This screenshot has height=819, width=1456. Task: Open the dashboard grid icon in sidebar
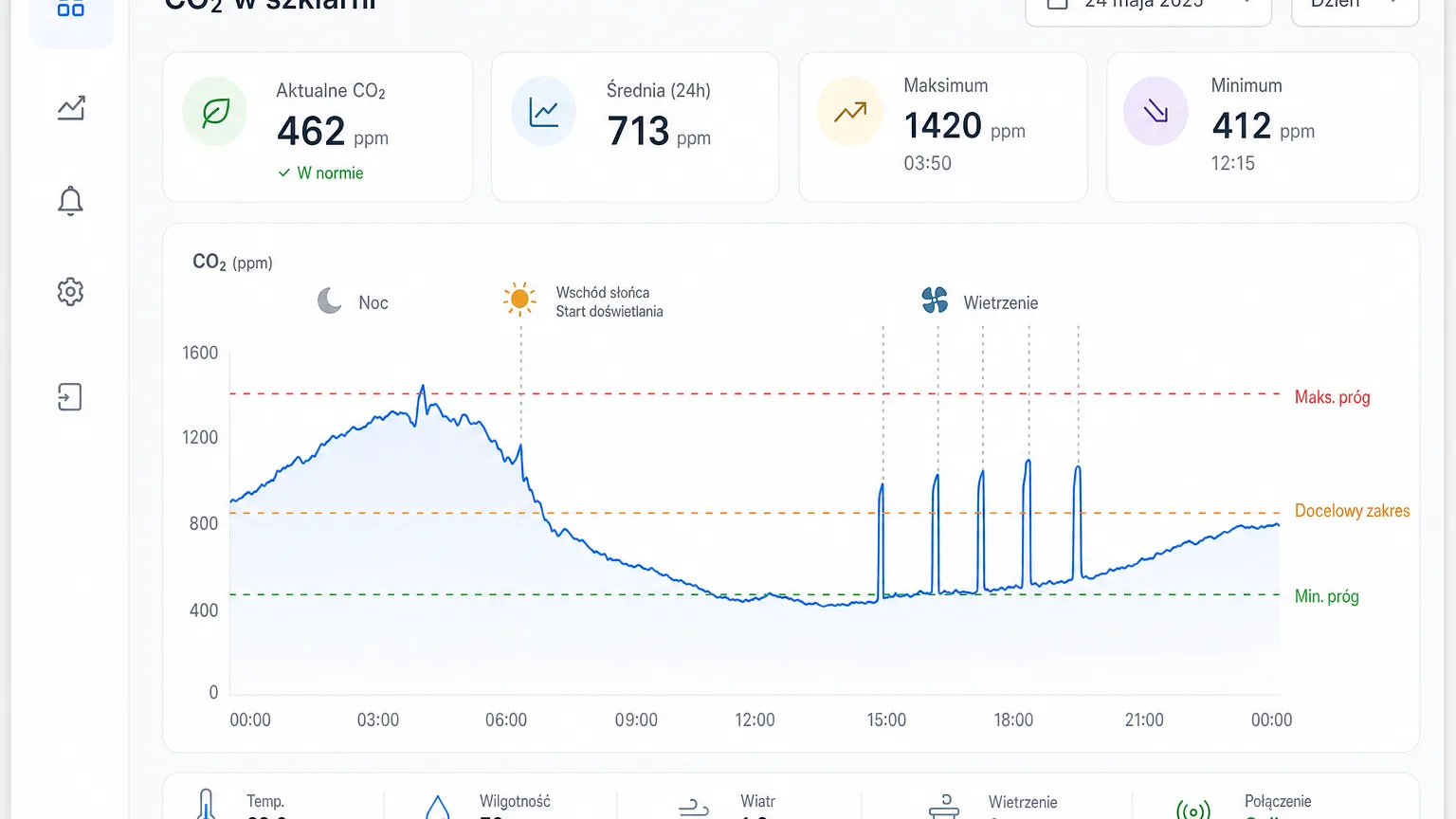pos(71,9)
